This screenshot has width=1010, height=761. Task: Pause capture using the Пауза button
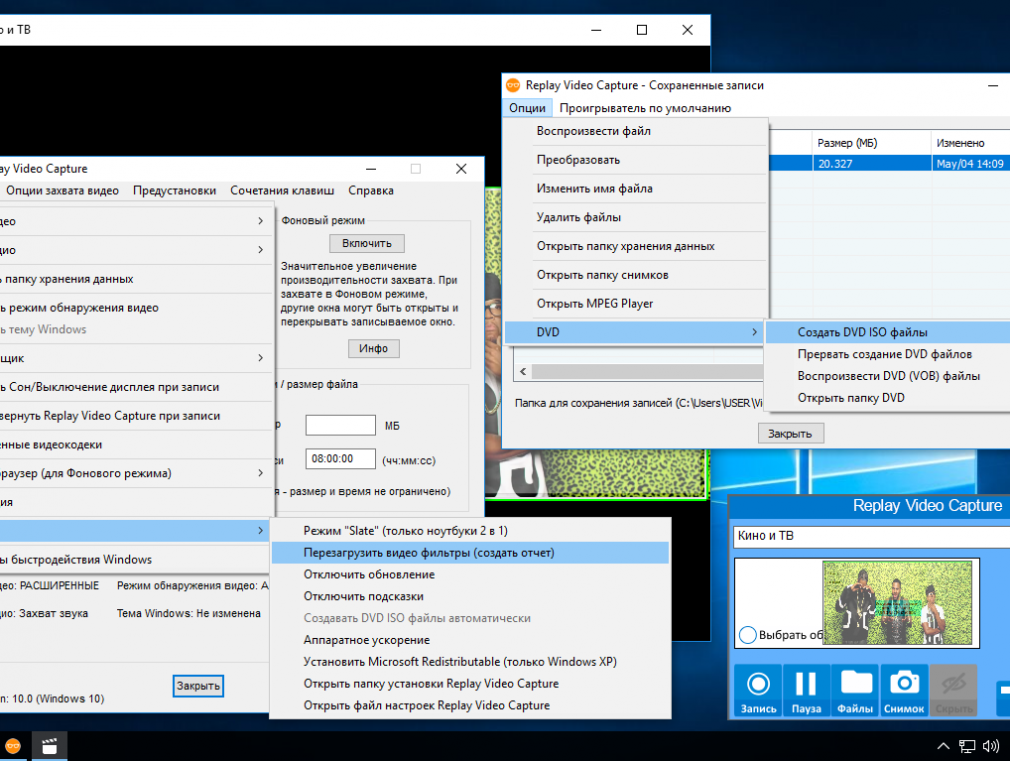806,691
